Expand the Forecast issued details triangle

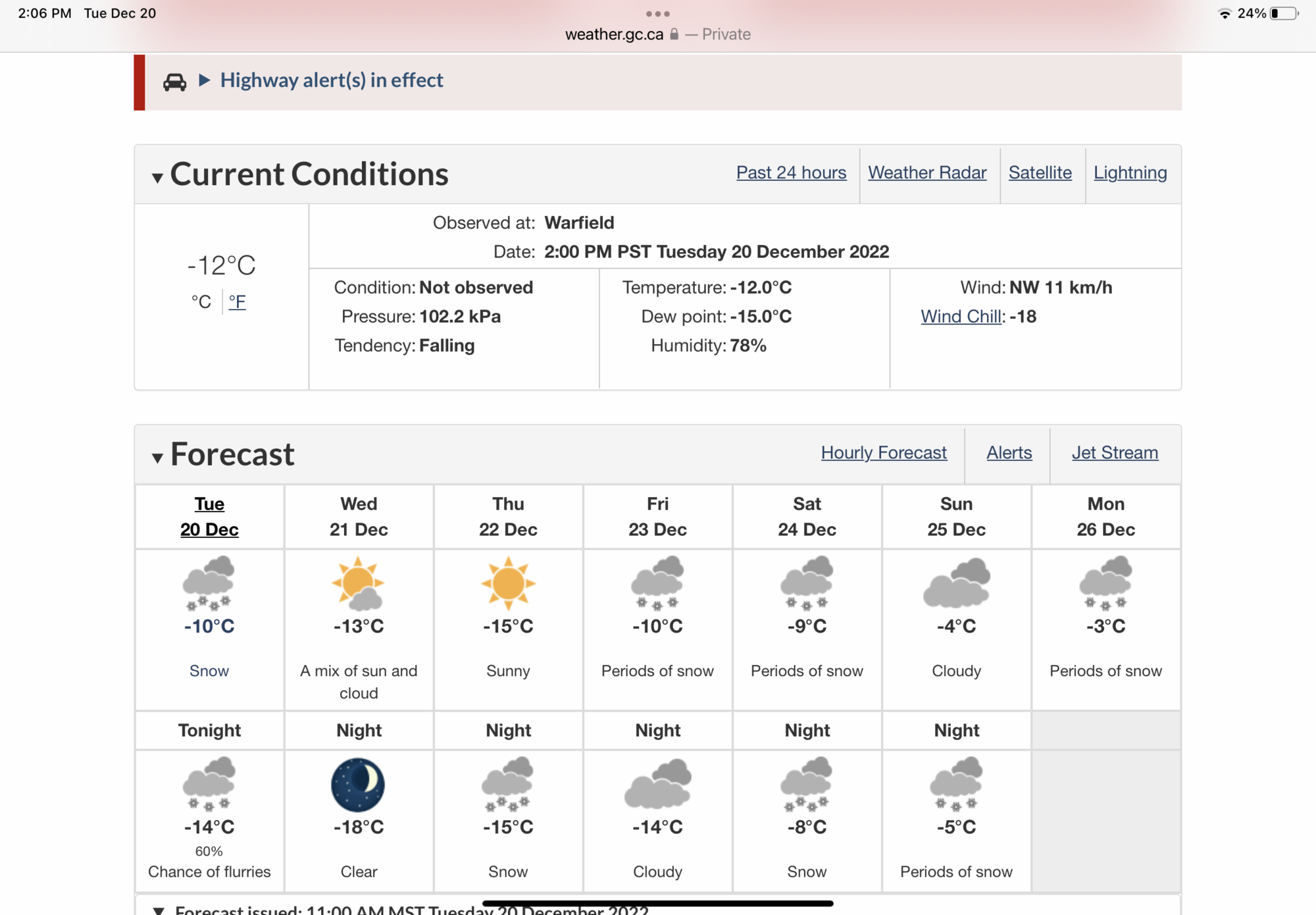click(159, 910)
